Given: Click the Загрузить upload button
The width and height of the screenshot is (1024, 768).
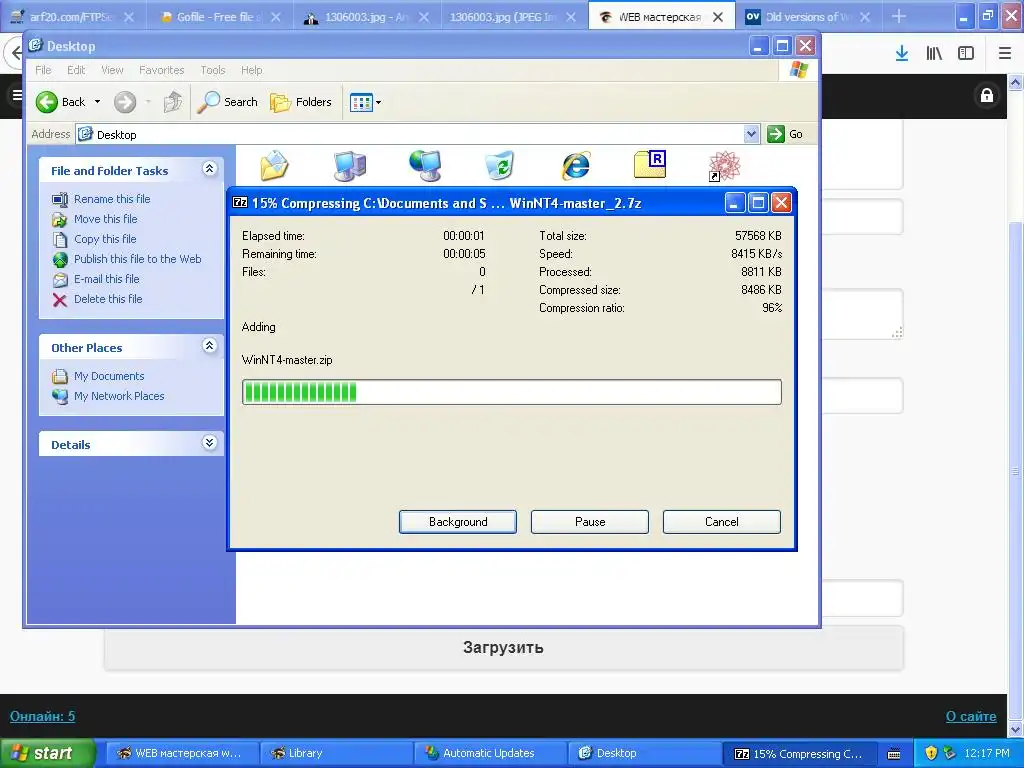Looking at the screenshot, I should (504, 647).
